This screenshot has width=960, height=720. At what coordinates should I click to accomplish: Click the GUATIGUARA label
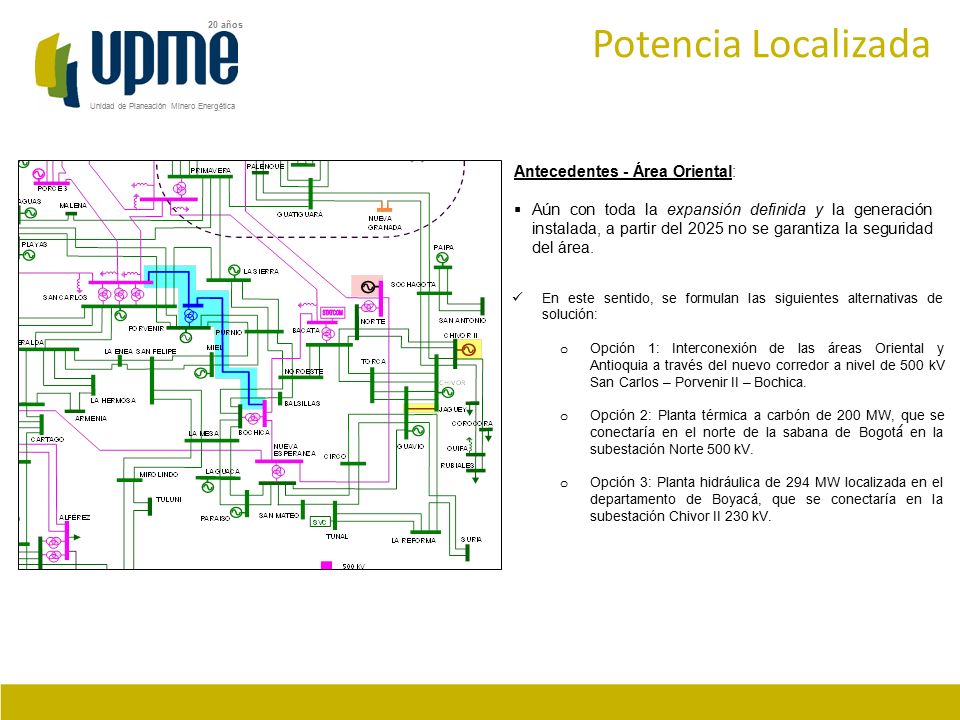pos(299,214)
